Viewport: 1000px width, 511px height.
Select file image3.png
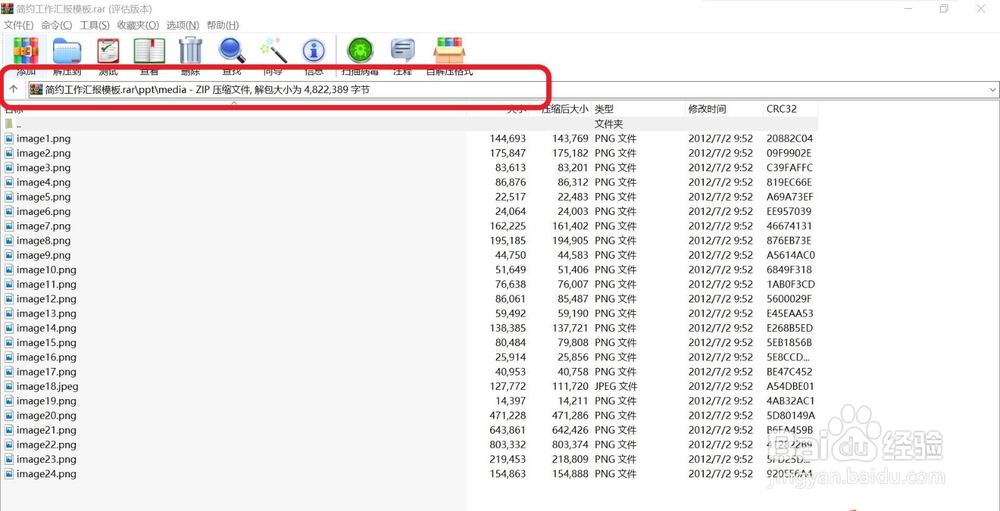pyautogui.click(x=43, y=168)
